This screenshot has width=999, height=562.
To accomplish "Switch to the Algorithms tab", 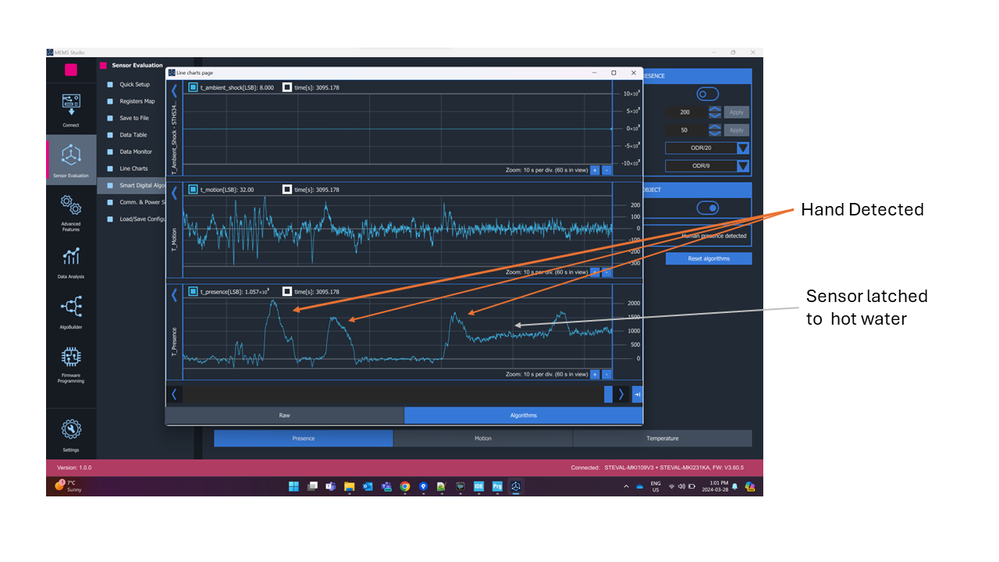I will (523, 415).
